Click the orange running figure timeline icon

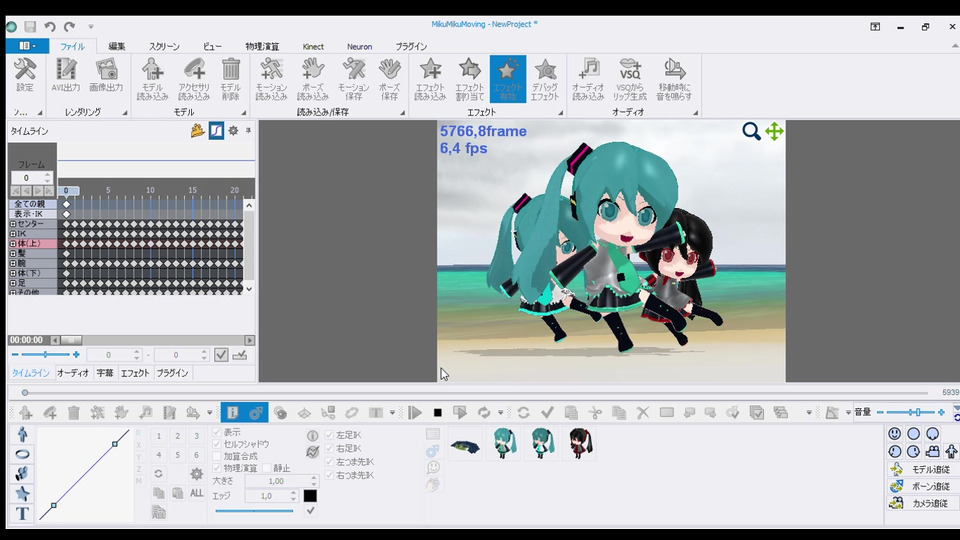tap(197, 130)
